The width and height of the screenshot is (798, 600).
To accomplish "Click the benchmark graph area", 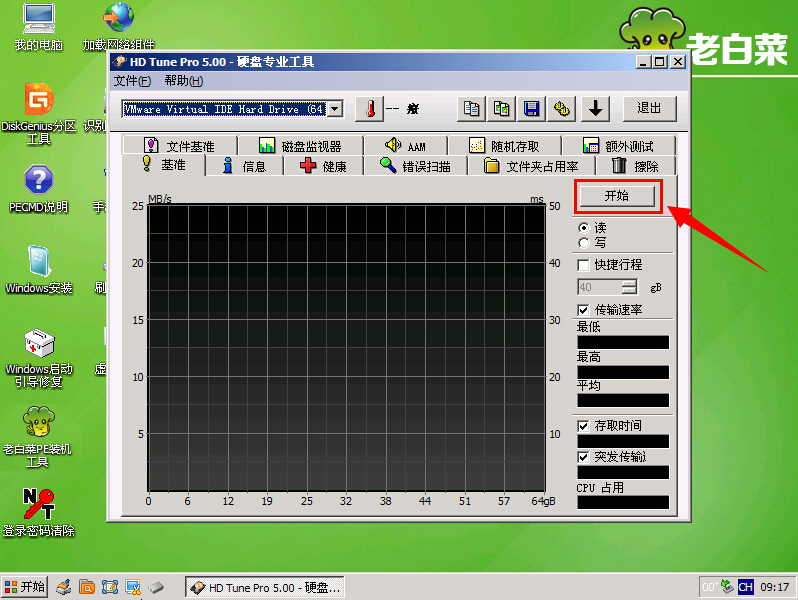I will tap(347, 348).
